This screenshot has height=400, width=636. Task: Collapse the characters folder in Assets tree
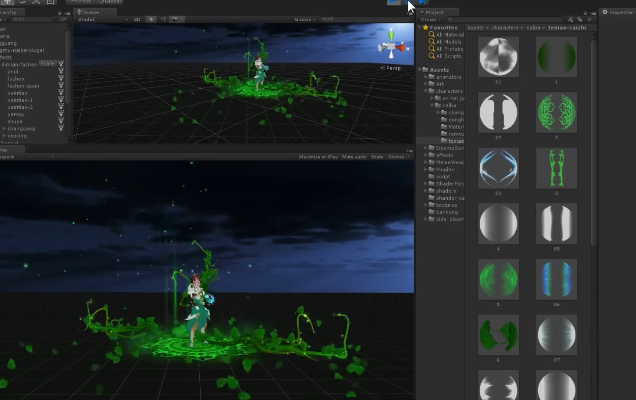[x=429, y=89]
